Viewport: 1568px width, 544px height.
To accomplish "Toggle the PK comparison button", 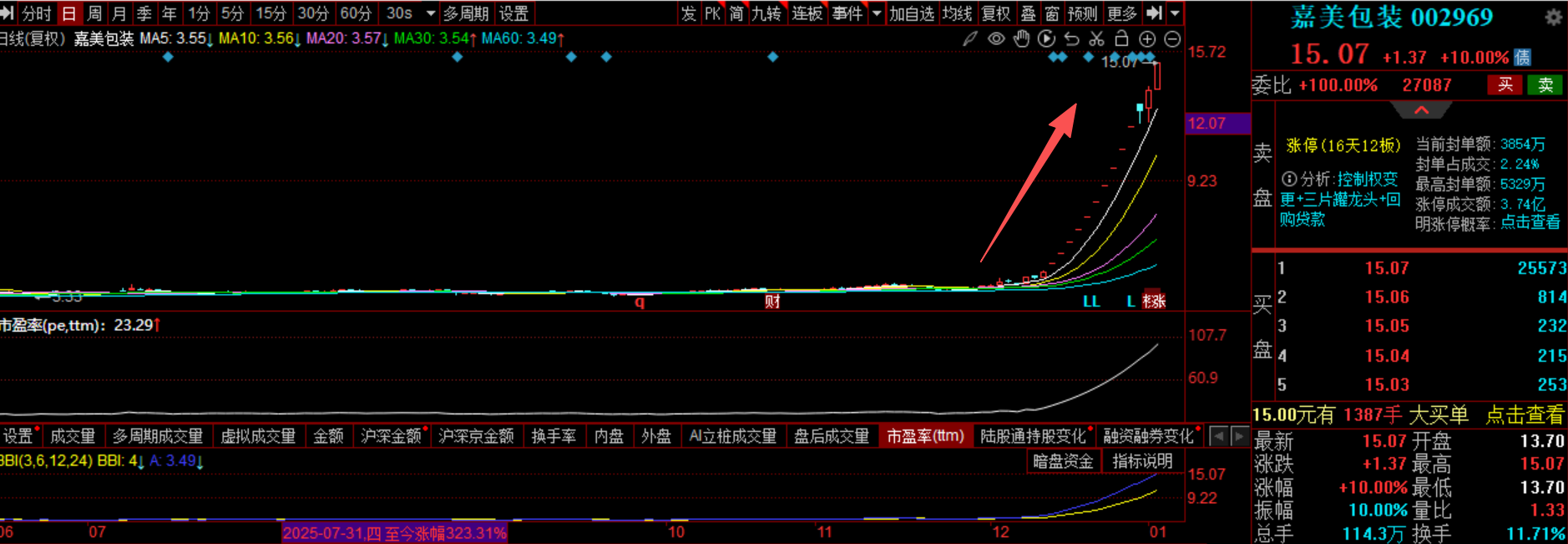I will tap(712, 13).
